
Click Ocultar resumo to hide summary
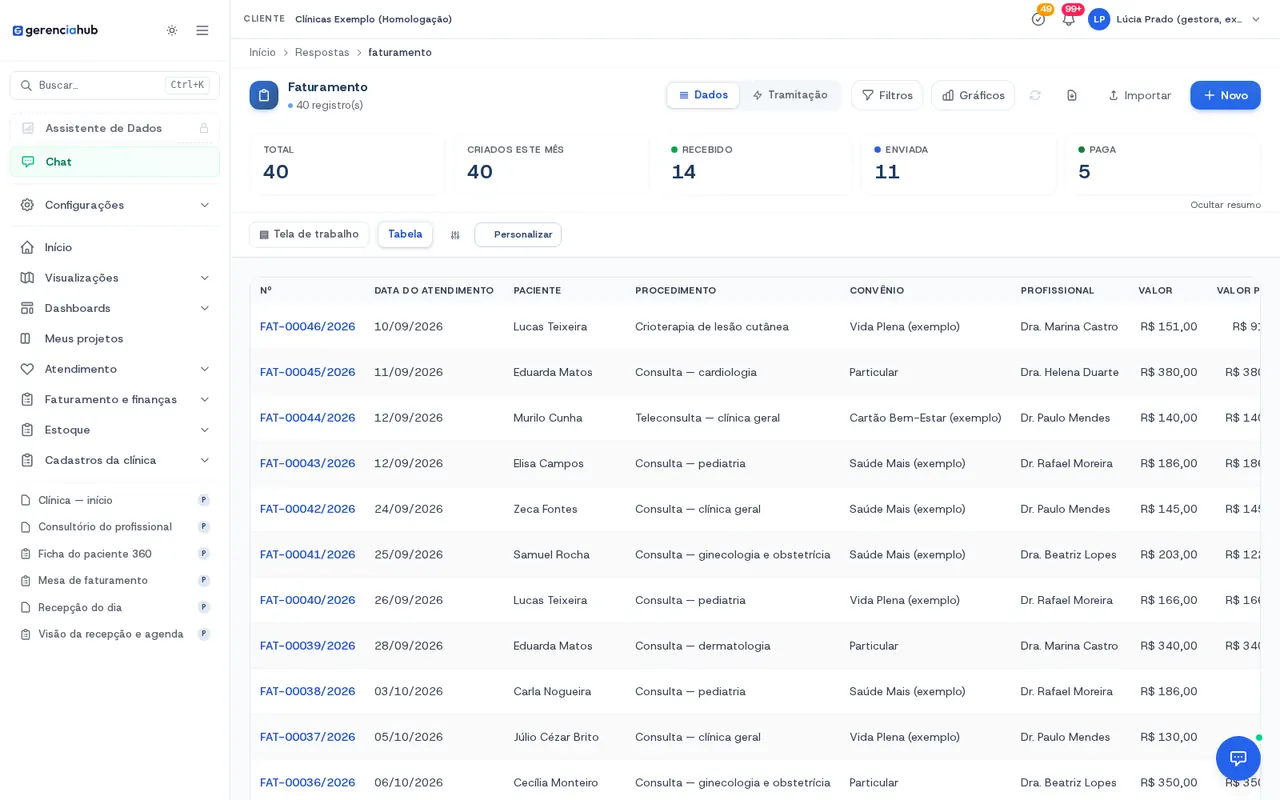(1225, 205)
